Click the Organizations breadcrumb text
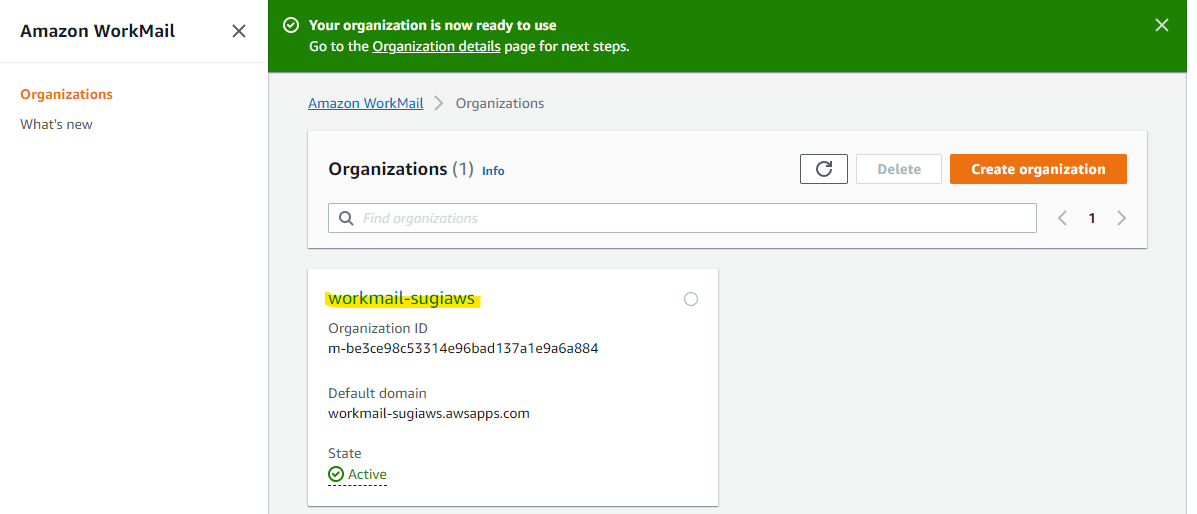 pos(500,103)
